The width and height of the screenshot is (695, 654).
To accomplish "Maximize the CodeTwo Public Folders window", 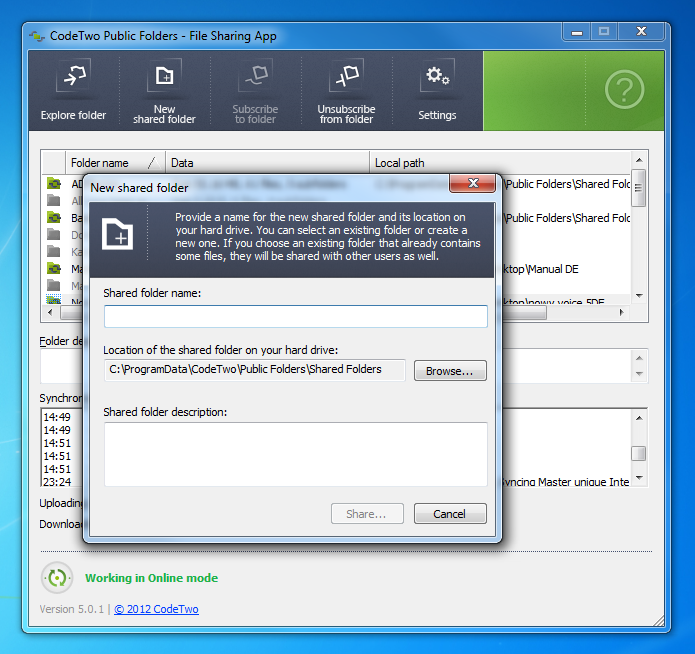I will click(x=604, y=32).
